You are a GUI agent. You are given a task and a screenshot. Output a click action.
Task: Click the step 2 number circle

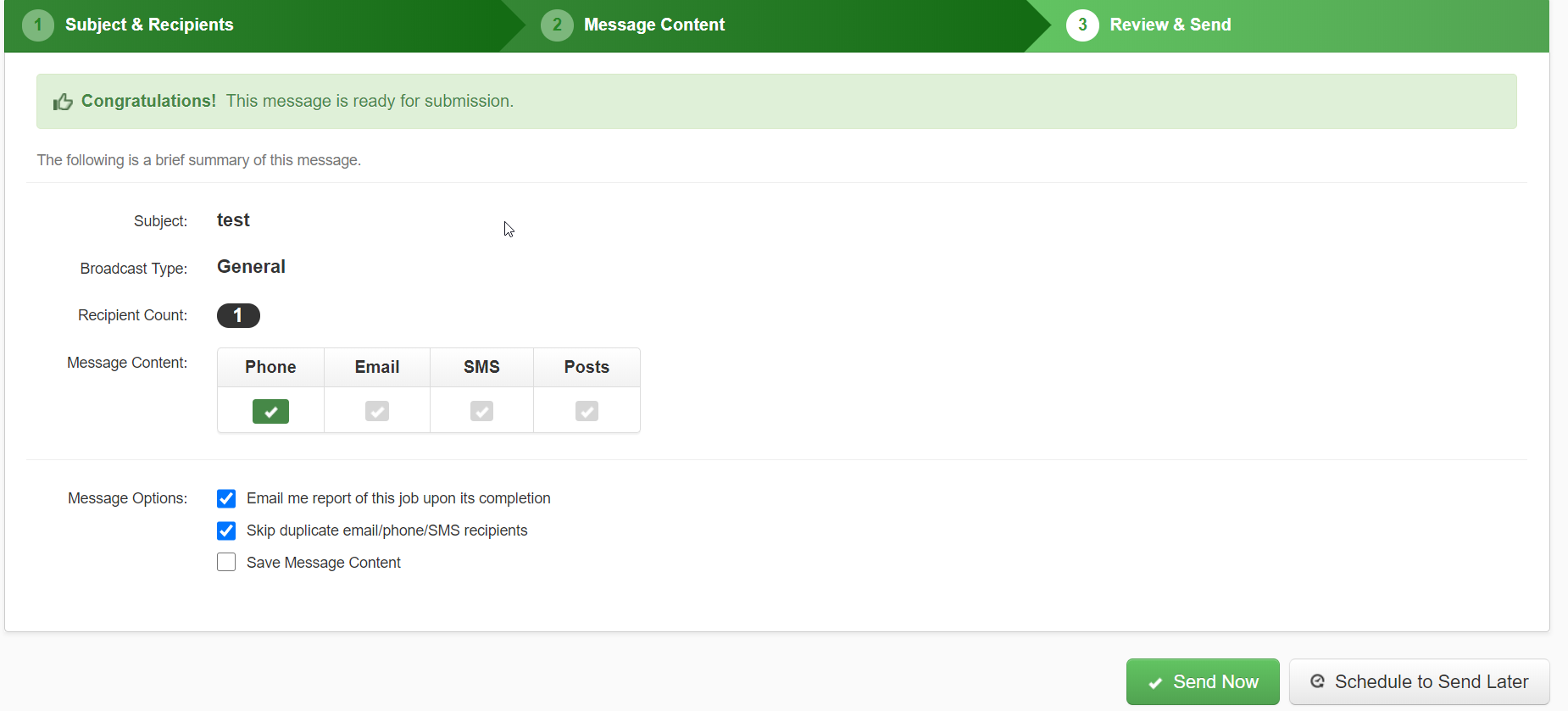click(557, 25)
